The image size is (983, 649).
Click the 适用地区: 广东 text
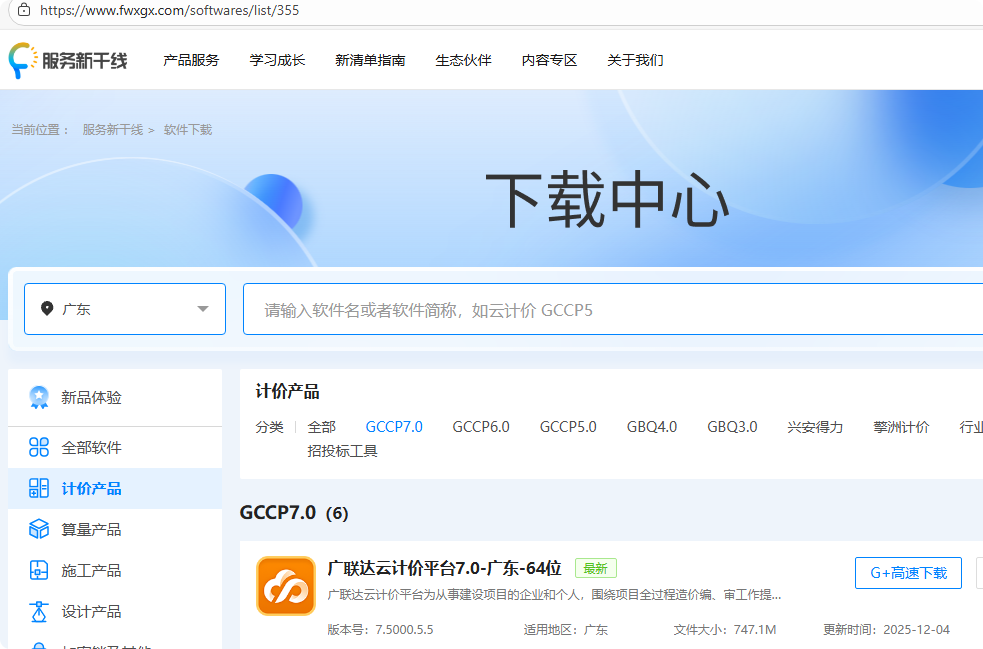click(566, 630)
